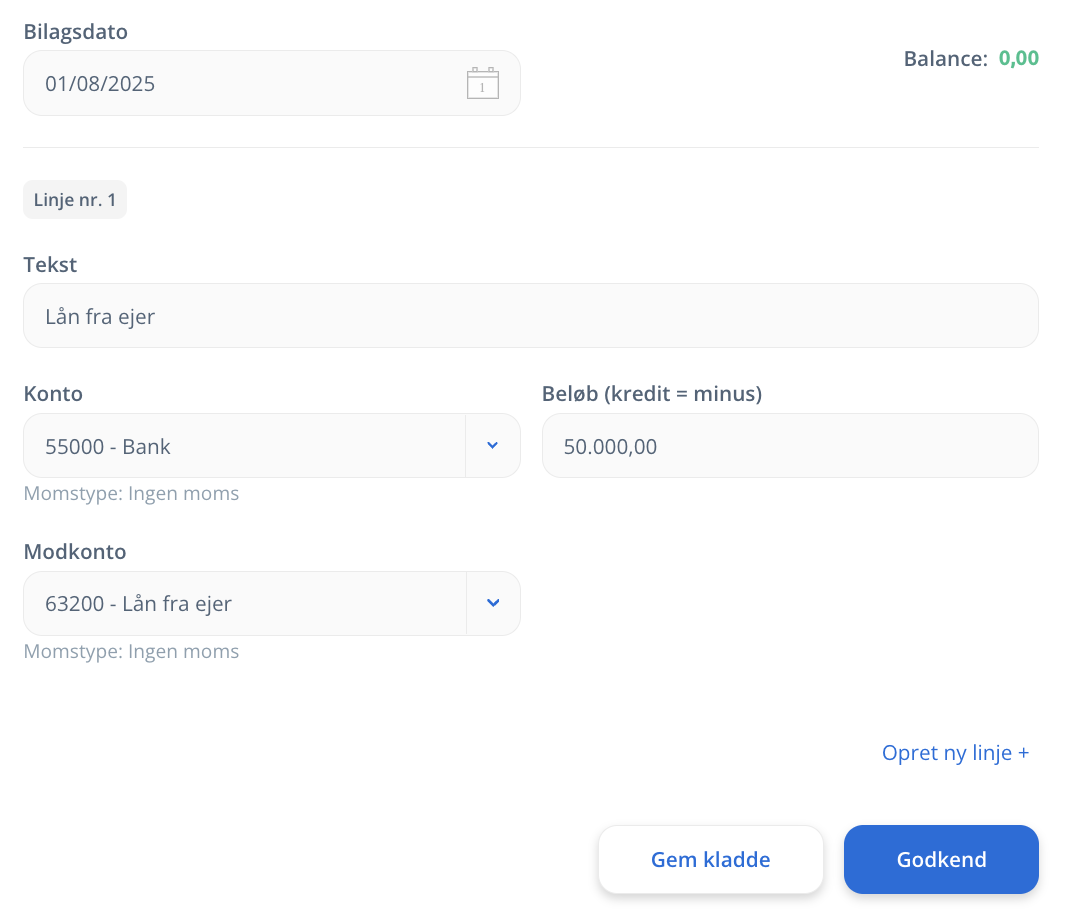Select the "Linje nr. 1" badge
1068x918 pixels.
tap(75, 200)
